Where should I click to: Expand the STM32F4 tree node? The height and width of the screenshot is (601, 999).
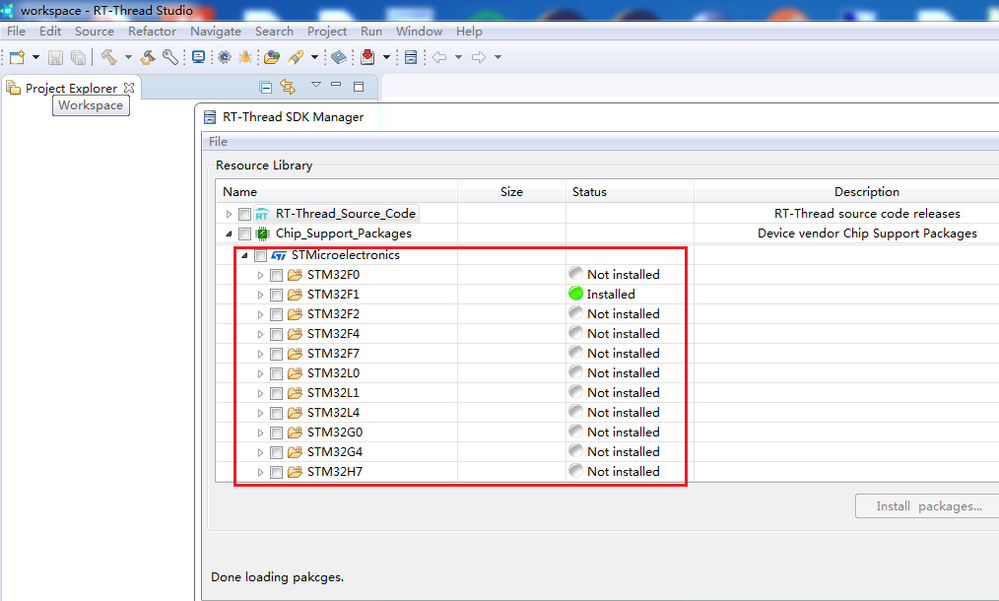coord(260,335)
